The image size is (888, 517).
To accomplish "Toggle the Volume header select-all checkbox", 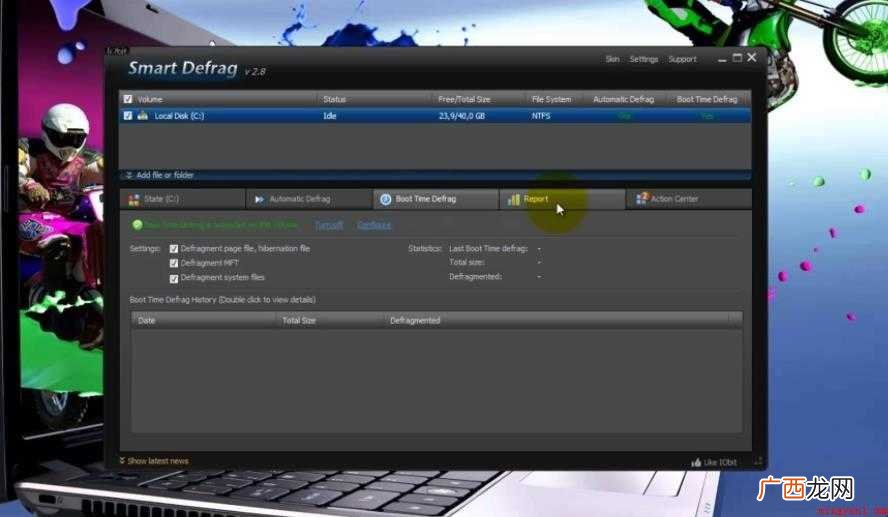I will coord(128,99).
